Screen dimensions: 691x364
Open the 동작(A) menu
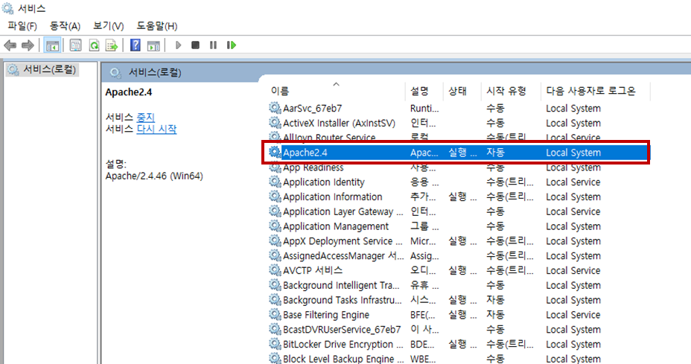(x=65, y=26)
